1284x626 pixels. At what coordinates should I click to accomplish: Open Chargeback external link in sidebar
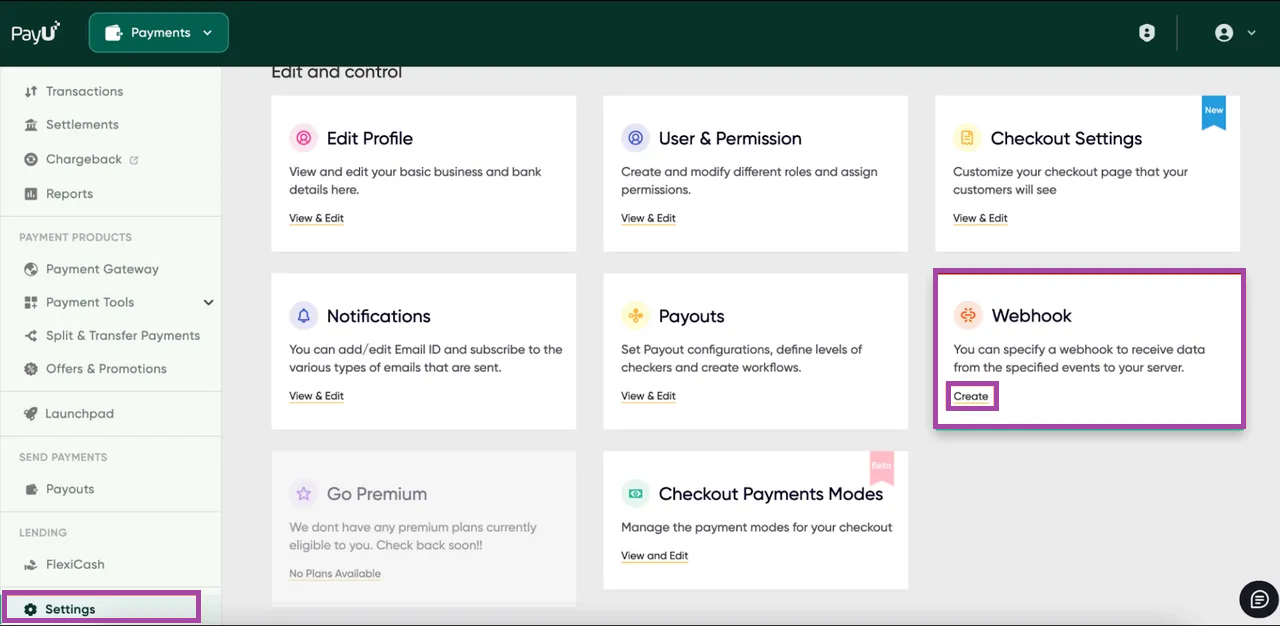pos(84,159)
